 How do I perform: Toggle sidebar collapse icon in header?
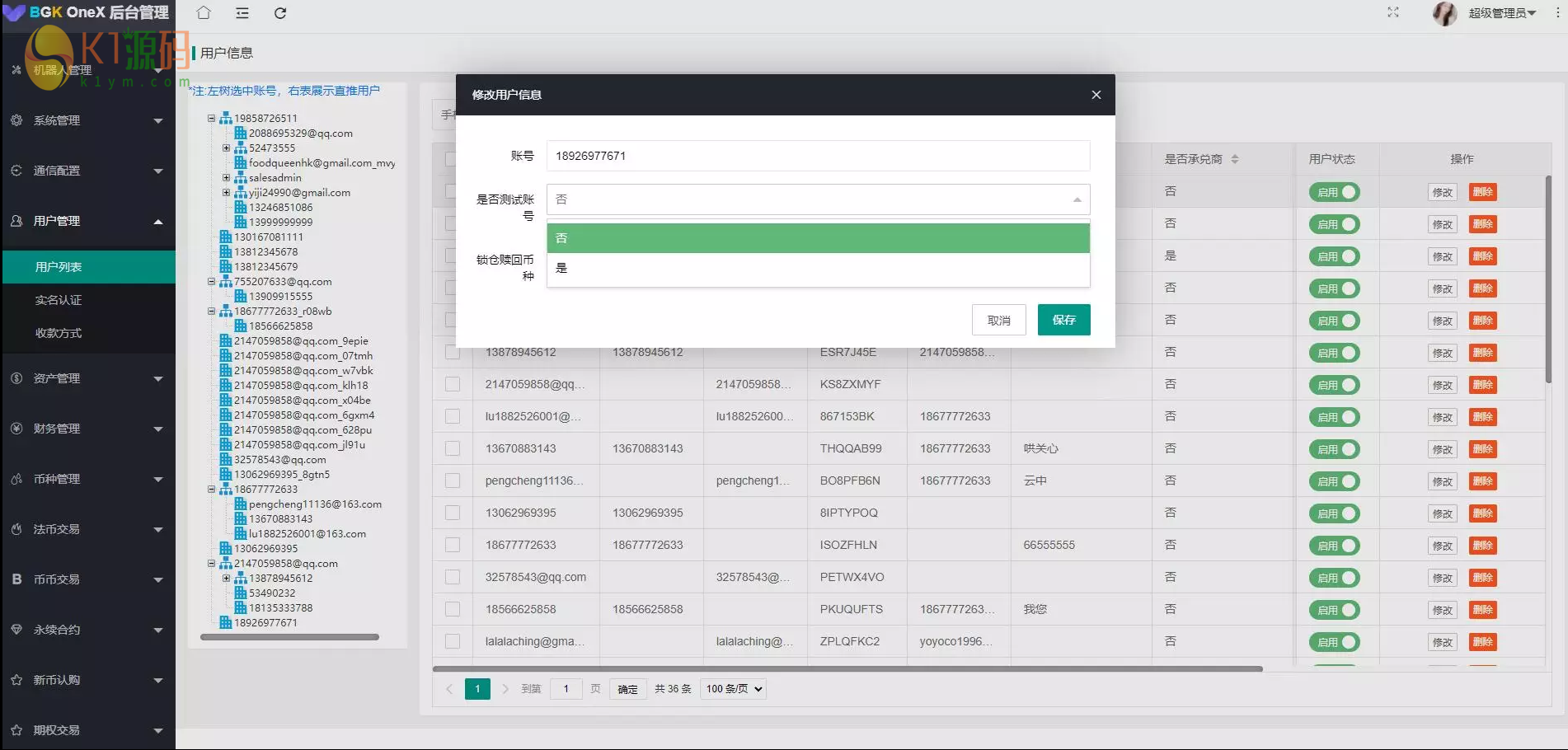point(242,13)
